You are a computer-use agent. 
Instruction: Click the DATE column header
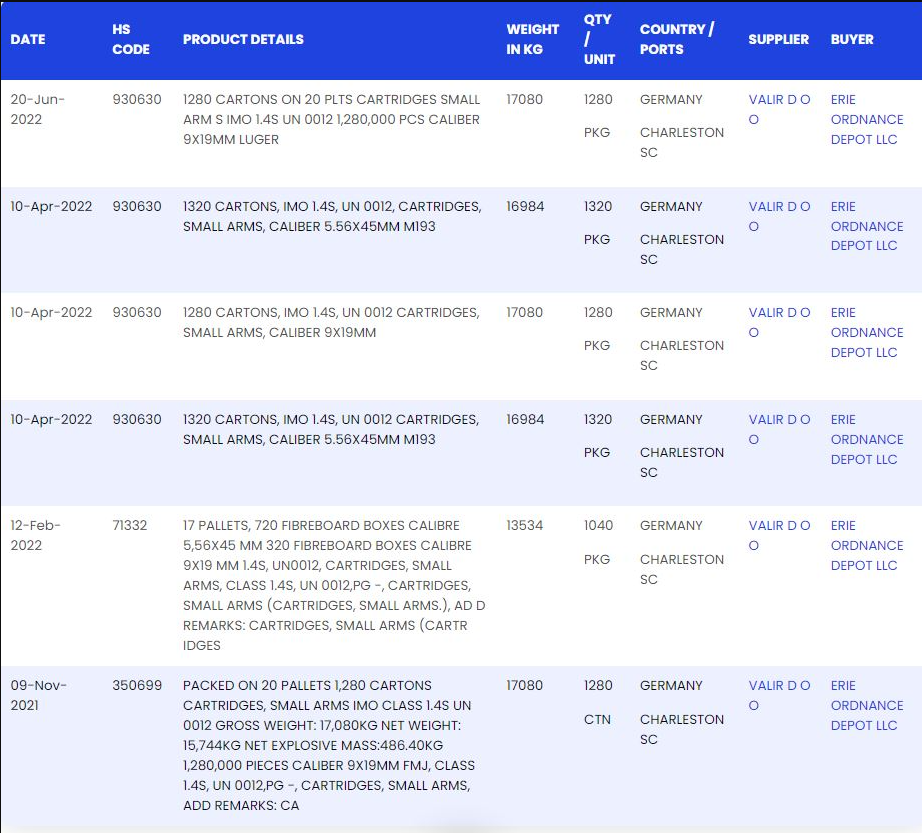pos(28,39)
